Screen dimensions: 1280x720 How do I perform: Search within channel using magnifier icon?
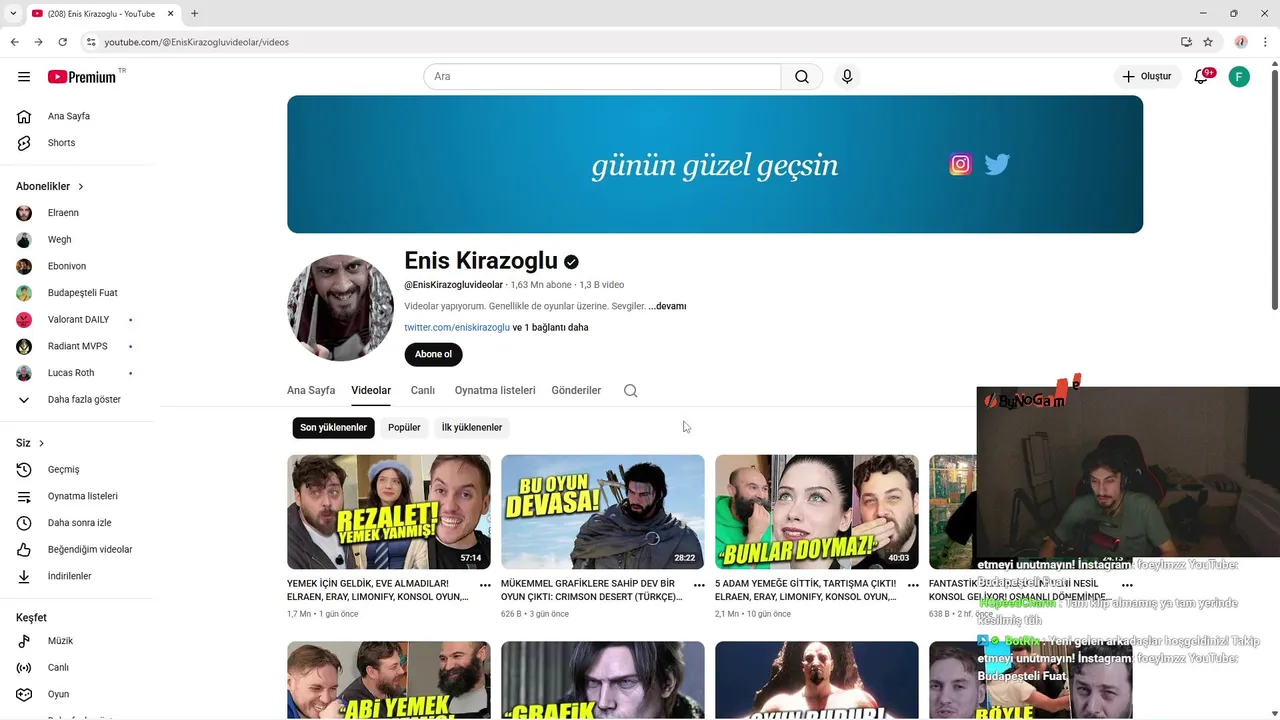(x=630, y=391)
